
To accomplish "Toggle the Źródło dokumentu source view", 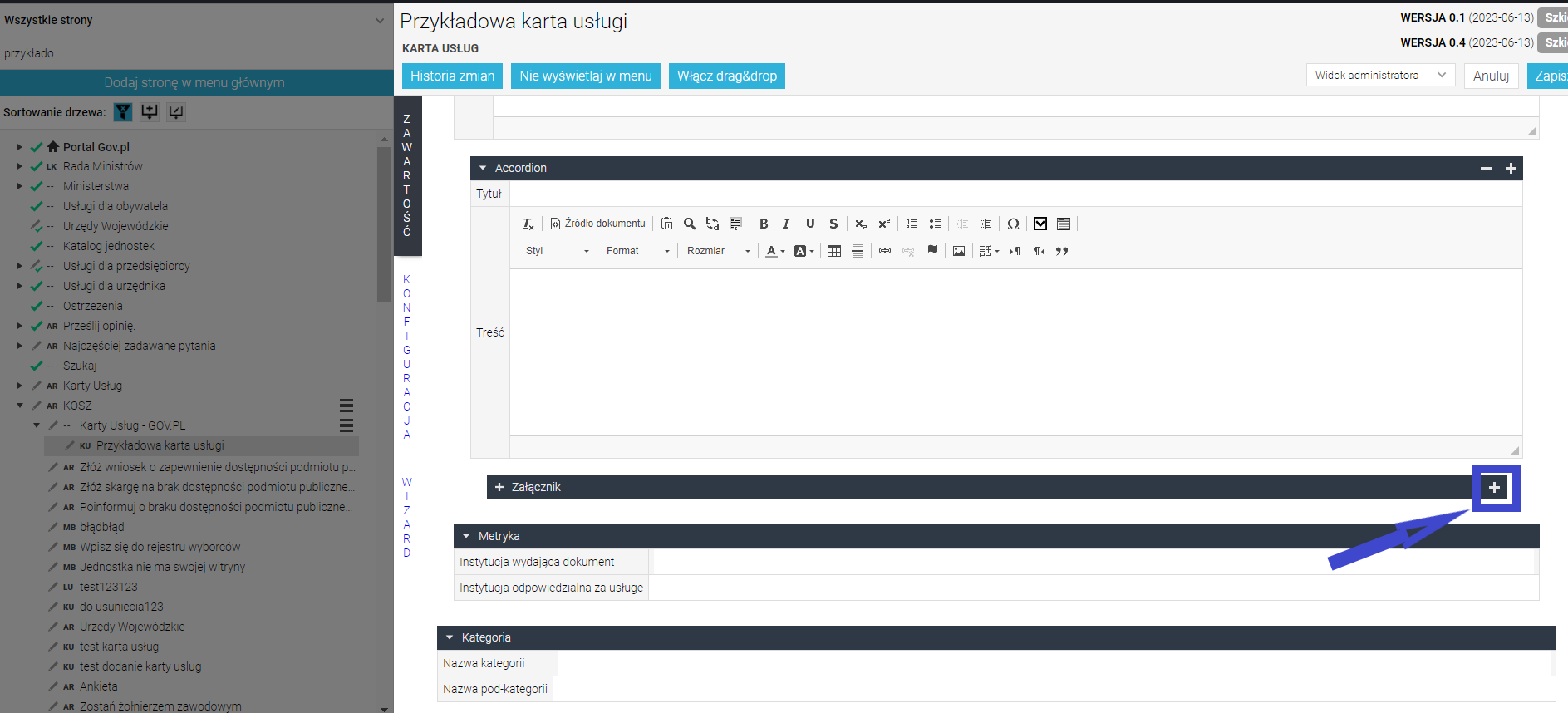I will click(x=597, y=224).
